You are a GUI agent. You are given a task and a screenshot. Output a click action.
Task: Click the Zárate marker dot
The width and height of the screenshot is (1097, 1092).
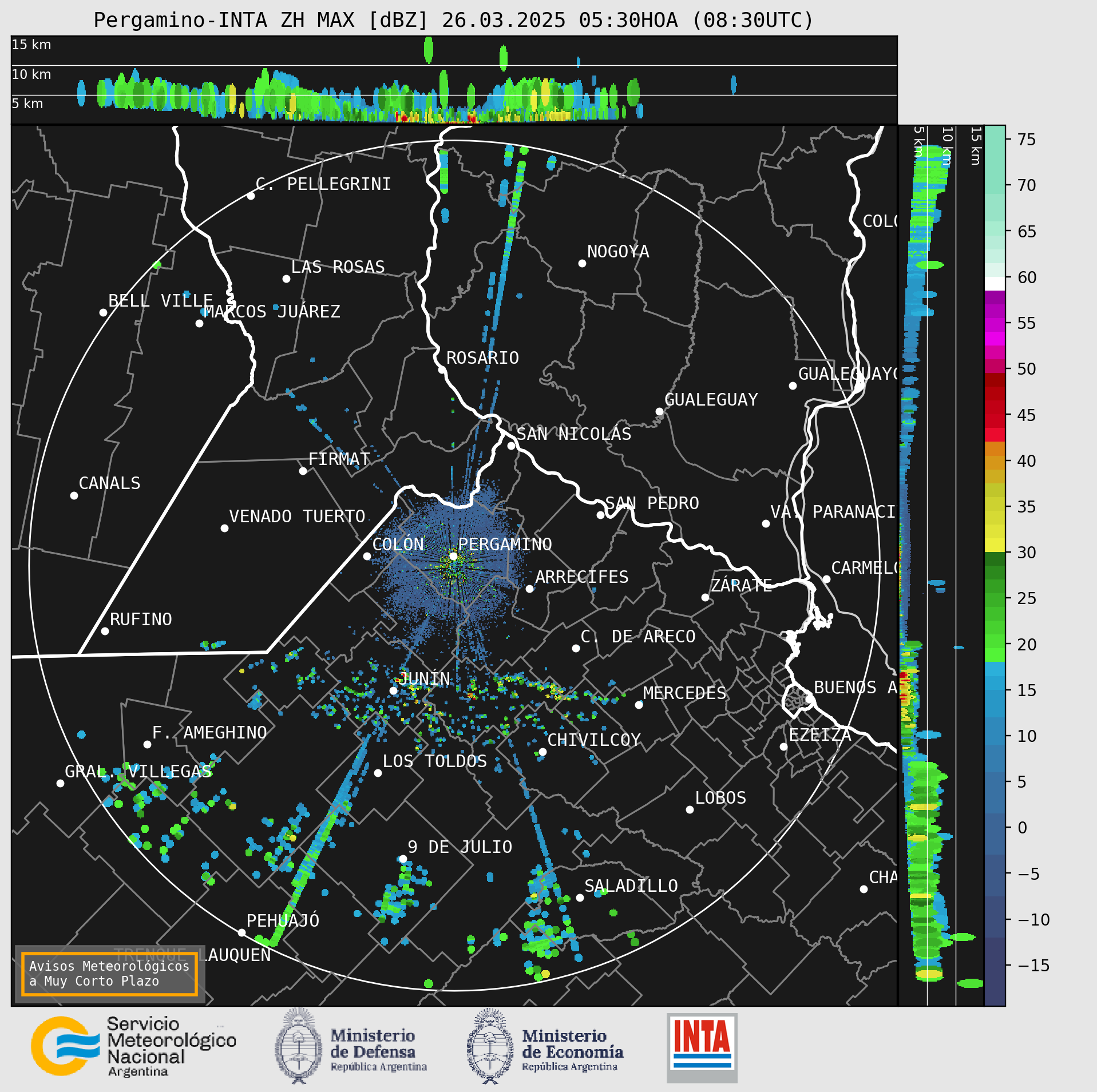[705, 597]
